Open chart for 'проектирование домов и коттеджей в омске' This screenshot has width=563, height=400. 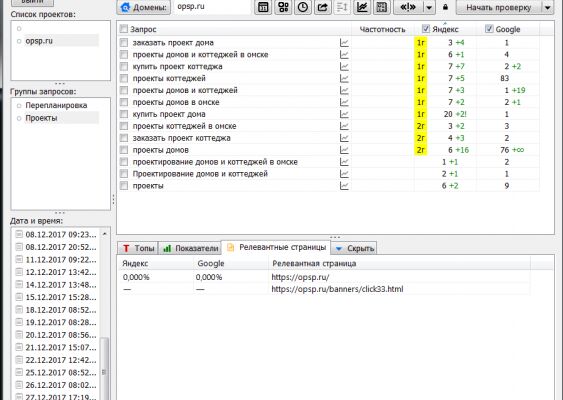[x=344, y=162]
